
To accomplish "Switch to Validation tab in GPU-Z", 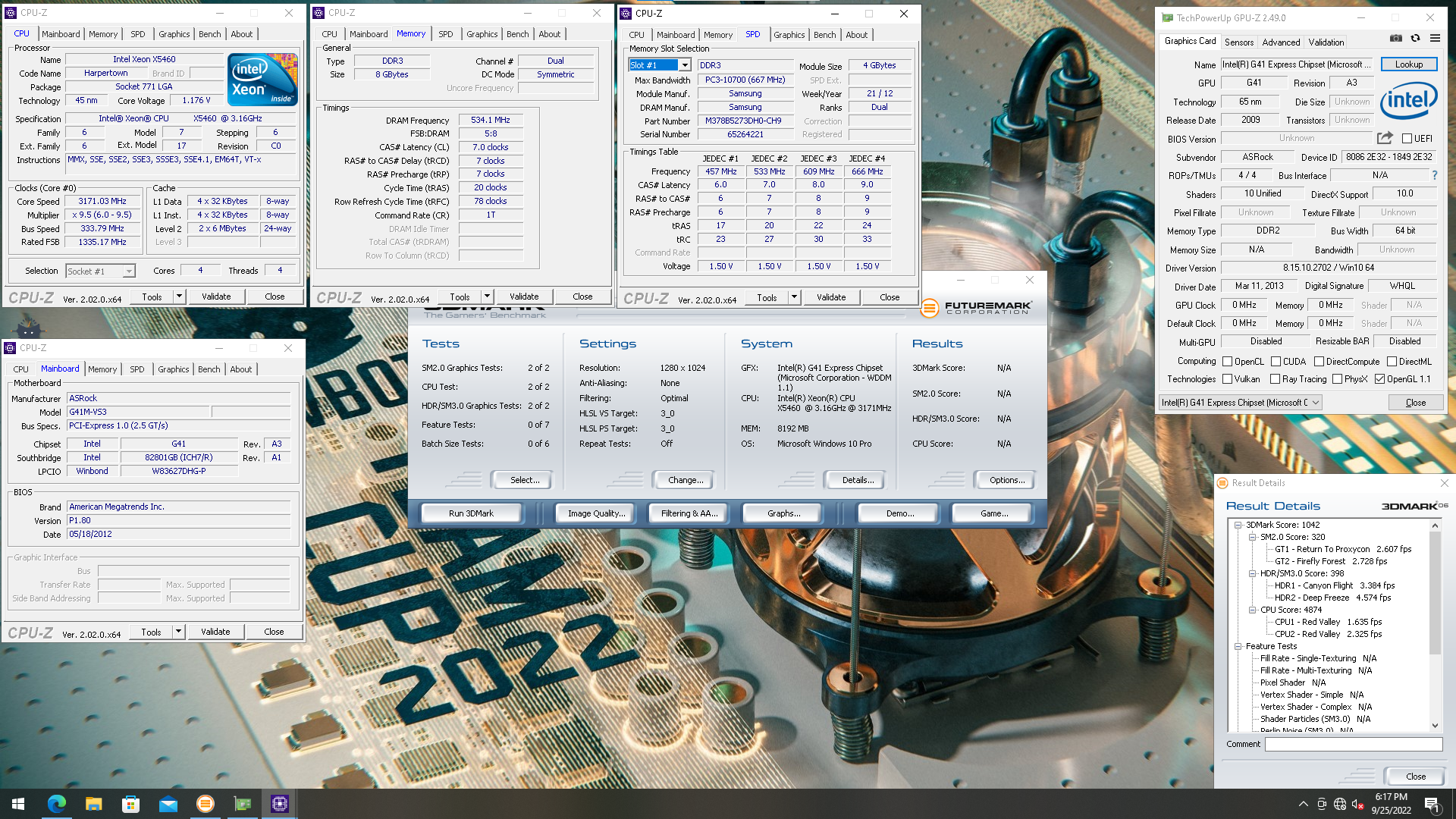I will (x=1326, y=42).
